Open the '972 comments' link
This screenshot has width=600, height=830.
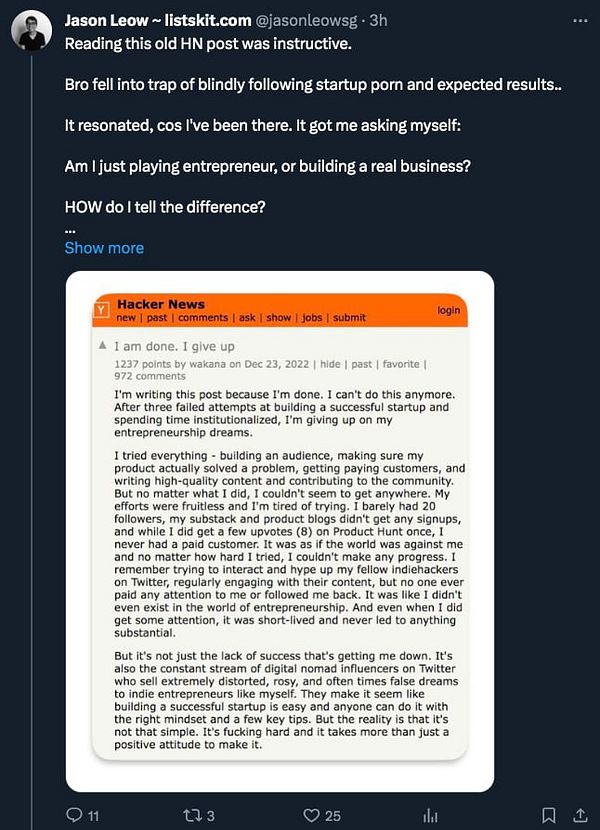click(150, 376)
